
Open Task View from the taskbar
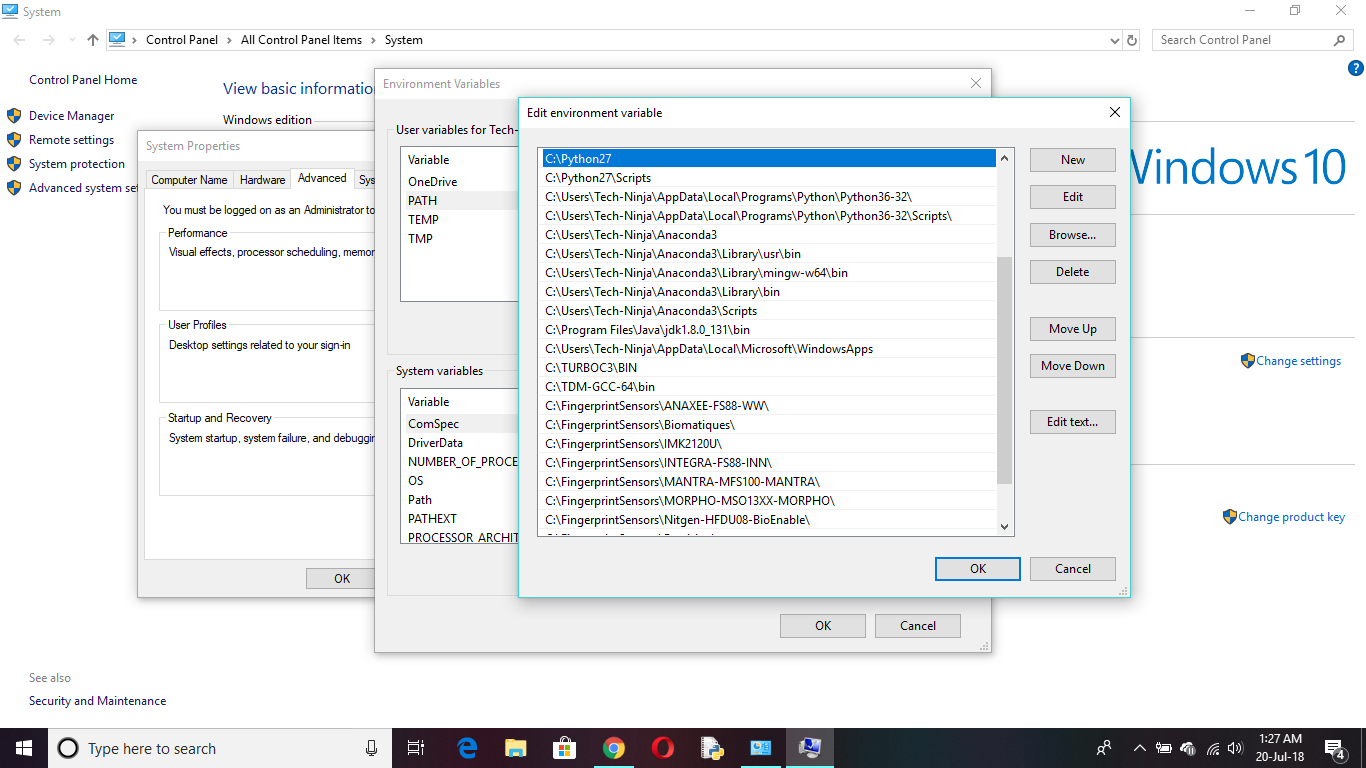coord(416,748)
